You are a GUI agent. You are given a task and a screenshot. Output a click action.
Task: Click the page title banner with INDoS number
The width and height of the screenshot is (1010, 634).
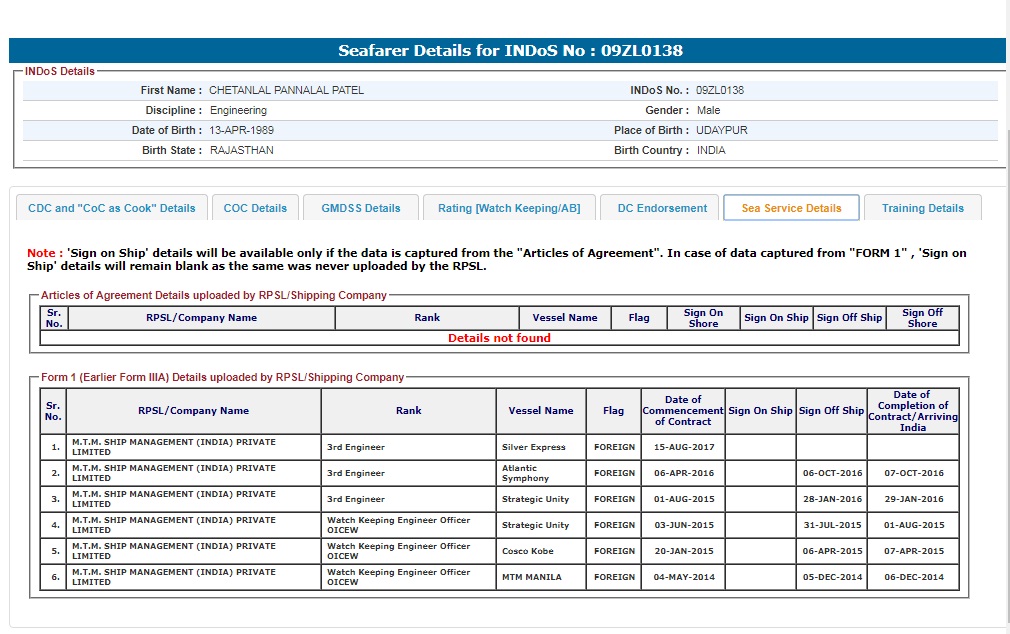click(510, 51)
